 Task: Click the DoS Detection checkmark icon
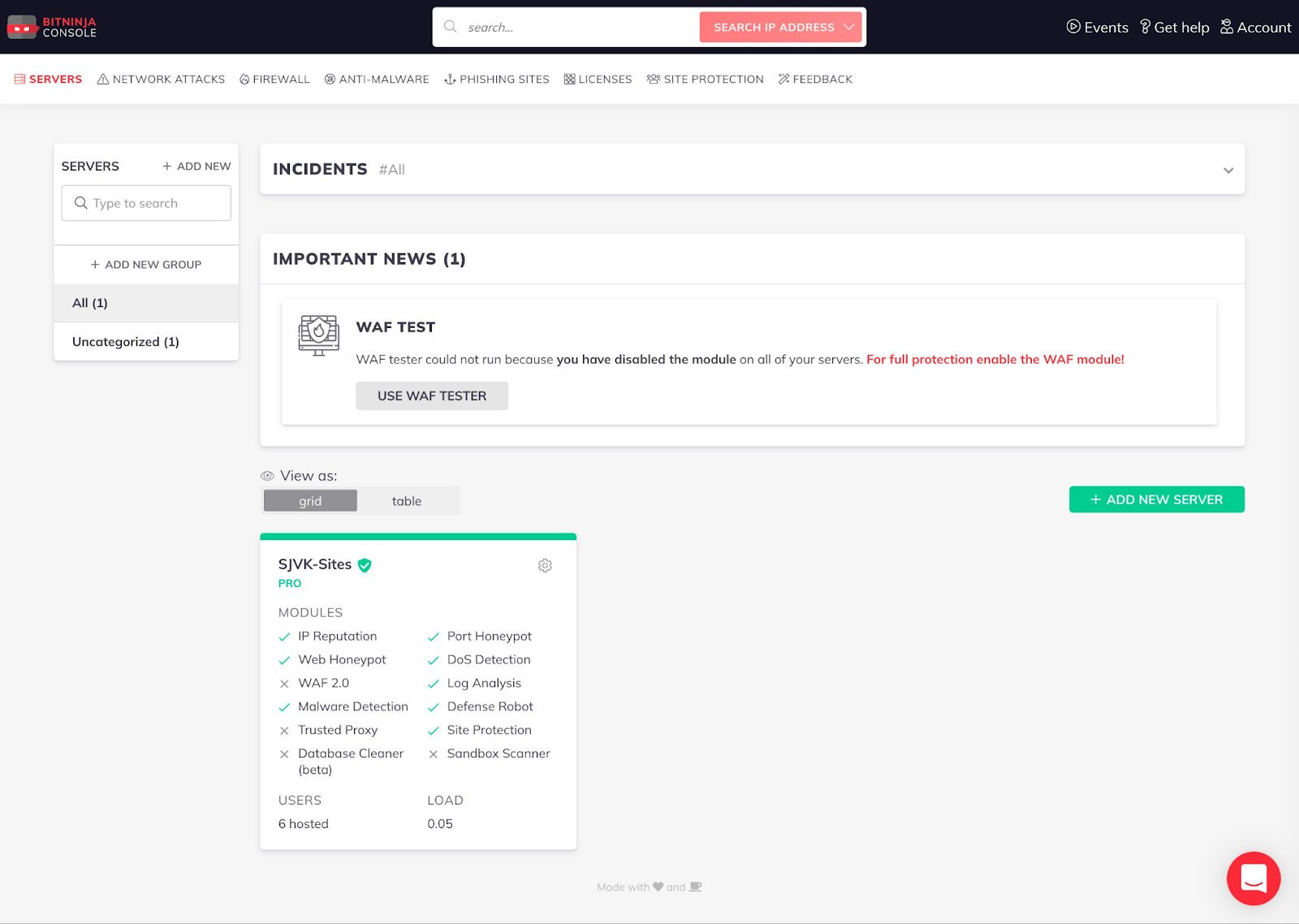coord(434,661)
